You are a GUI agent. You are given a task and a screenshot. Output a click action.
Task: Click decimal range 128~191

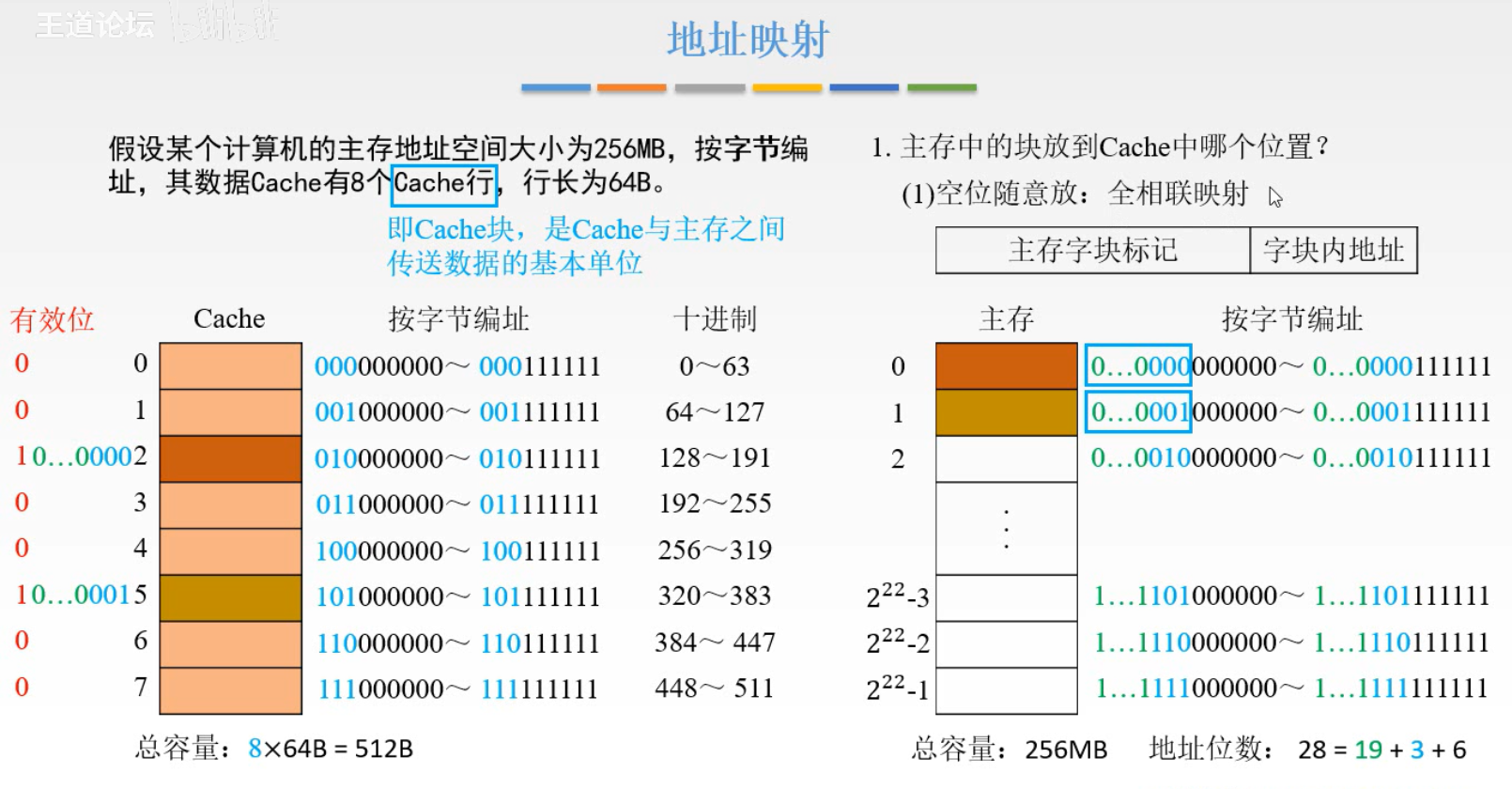tap(715, 457)
